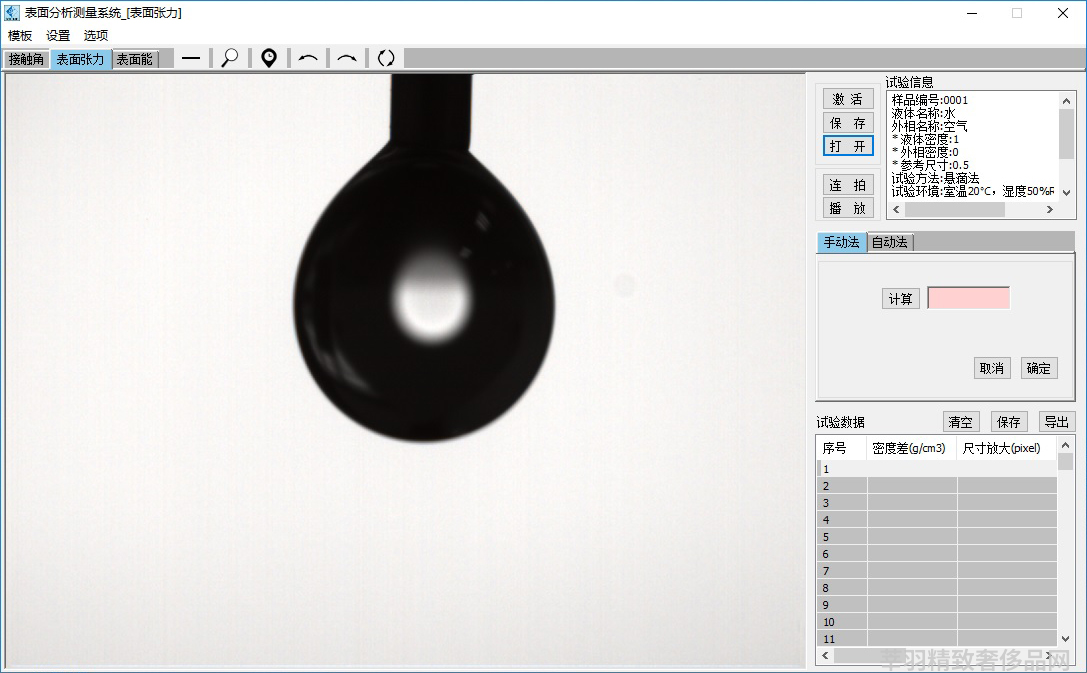The image size is (1087, 673).
Task: Select row 2 in the data table
Action: 937,486
